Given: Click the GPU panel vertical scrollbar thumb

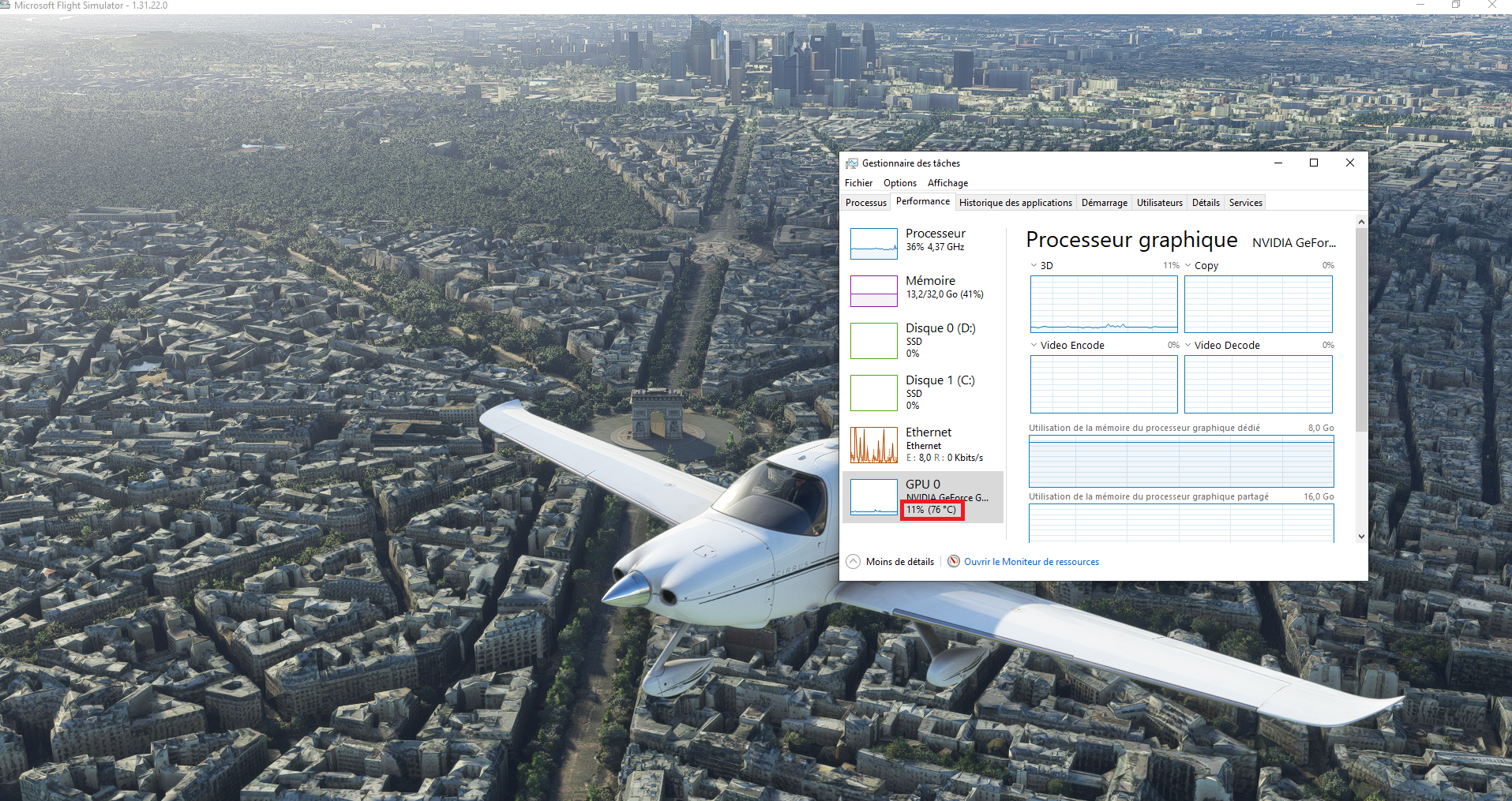Looking at the screenshot, I should click(1361, 329).
